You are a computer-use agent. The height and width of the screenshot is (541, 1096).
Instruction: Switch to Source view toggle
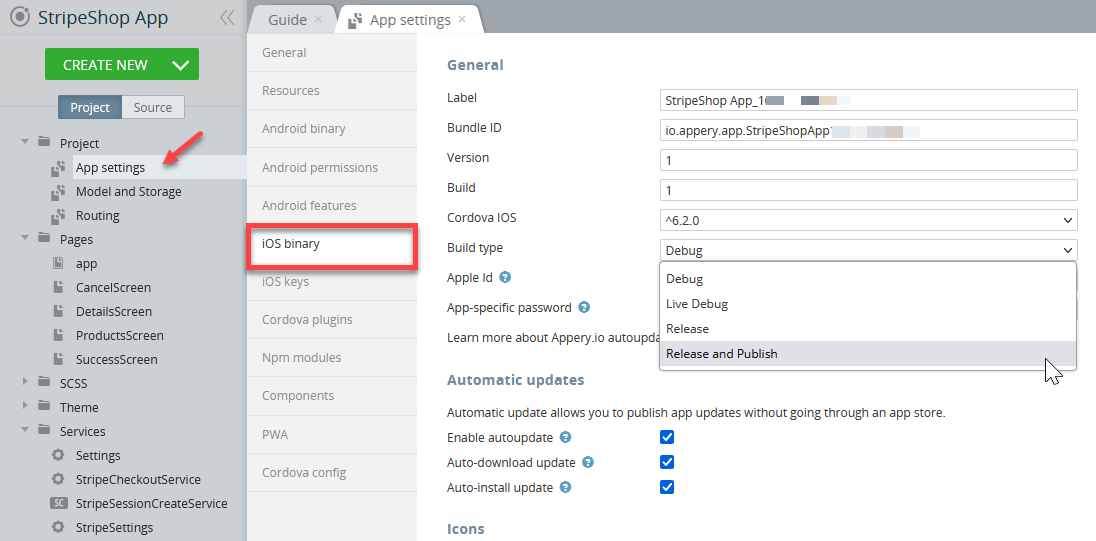pyautogui.click(x=153, y=107)
